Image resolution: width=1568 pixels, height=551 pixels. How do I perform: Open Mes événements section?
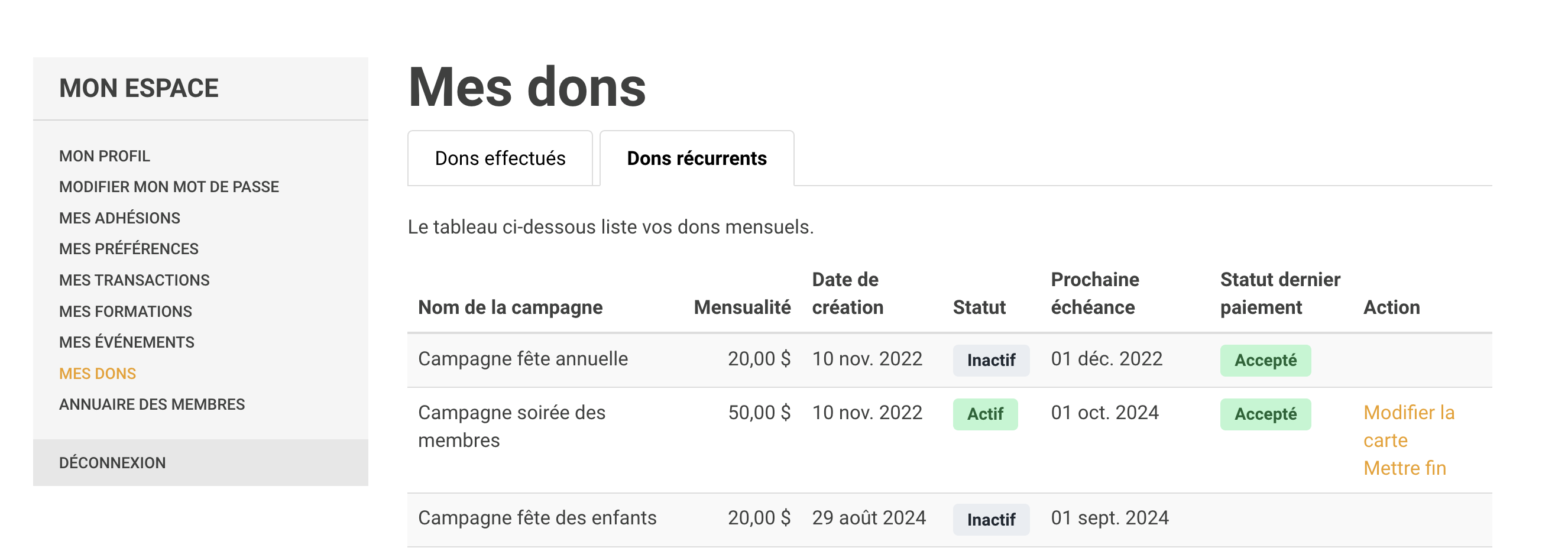click(127, 342)
